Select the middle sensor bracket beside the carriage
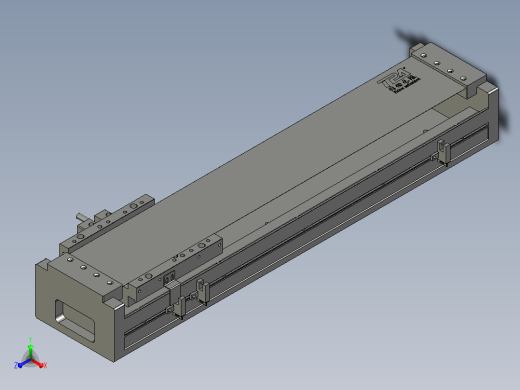The width and height of the screenshot is (520, 390). point(201,292)
